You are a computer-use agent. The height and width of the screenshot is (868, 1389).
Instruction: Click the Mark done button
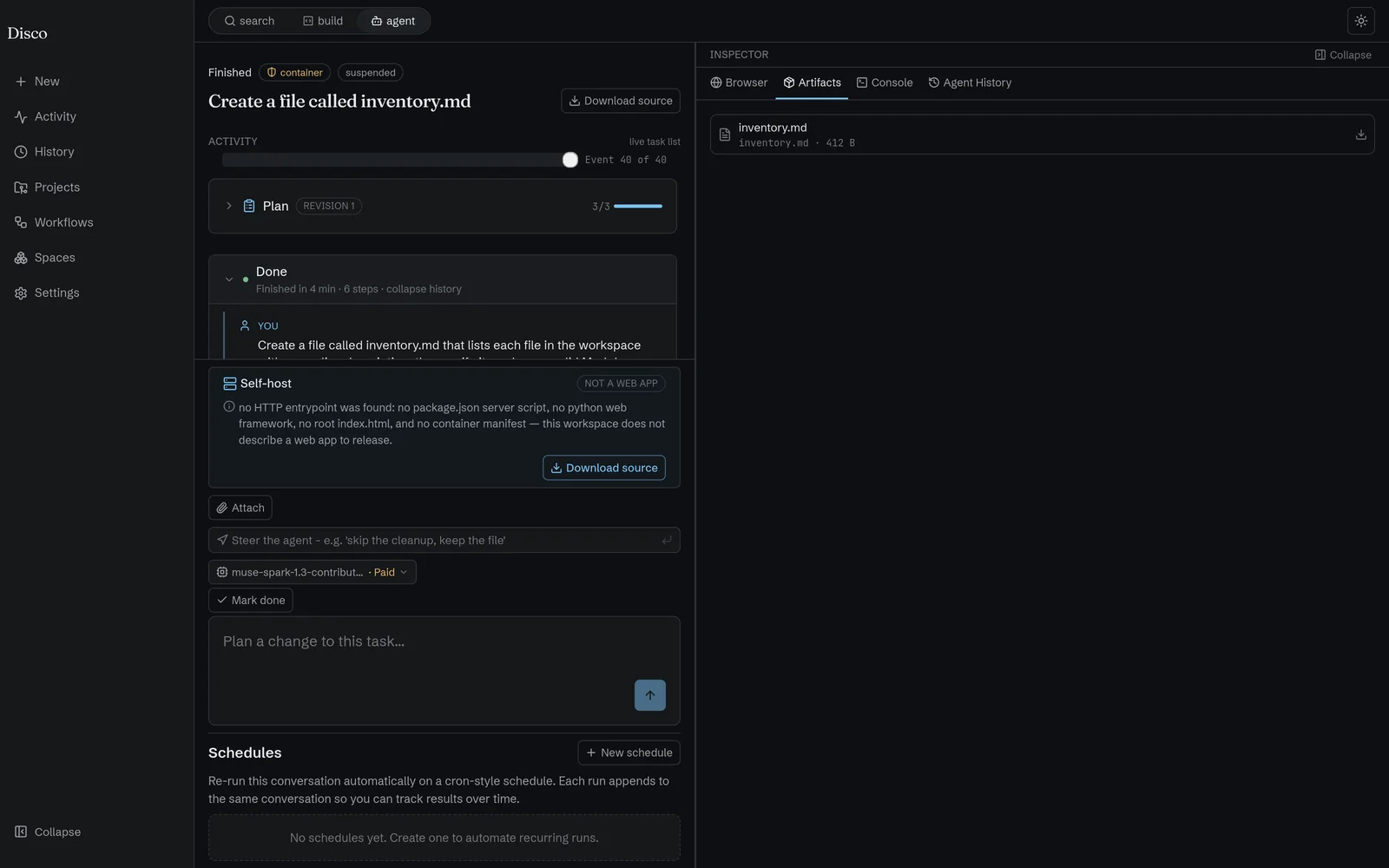point(251,601)
